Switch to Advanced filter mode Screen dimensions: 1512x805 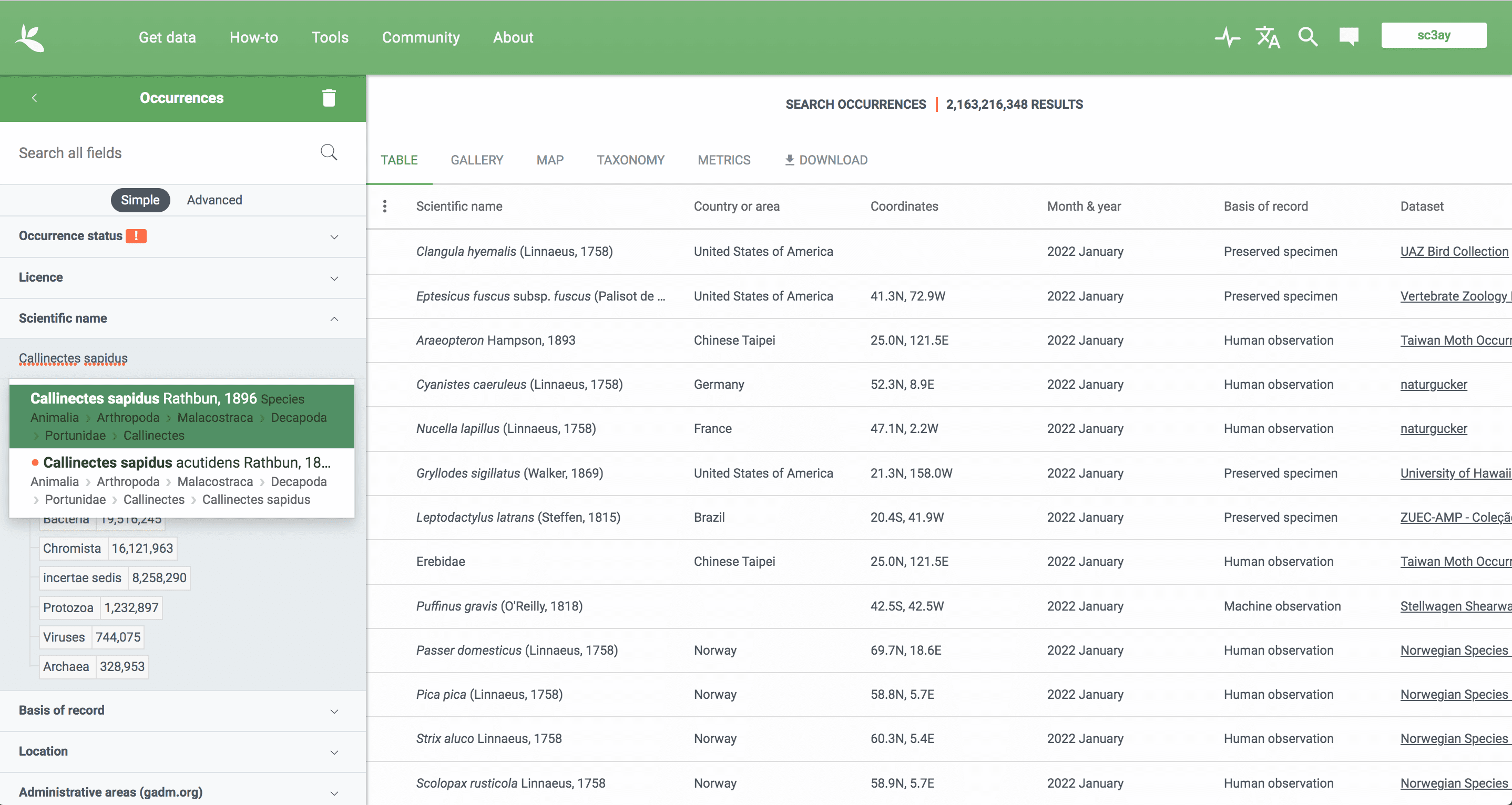pos(214,200)
